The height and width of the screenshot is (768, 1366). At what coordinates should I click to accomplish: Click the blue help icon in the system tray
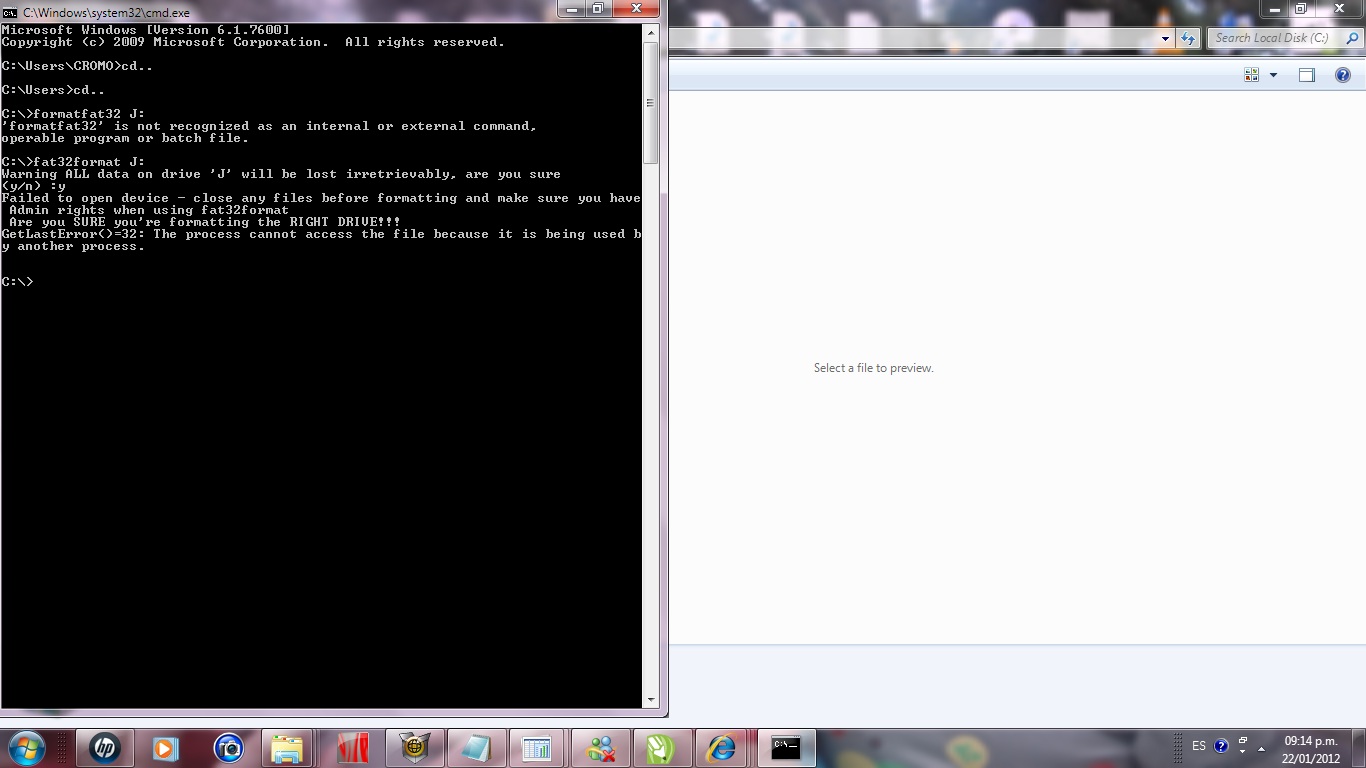1221,746
